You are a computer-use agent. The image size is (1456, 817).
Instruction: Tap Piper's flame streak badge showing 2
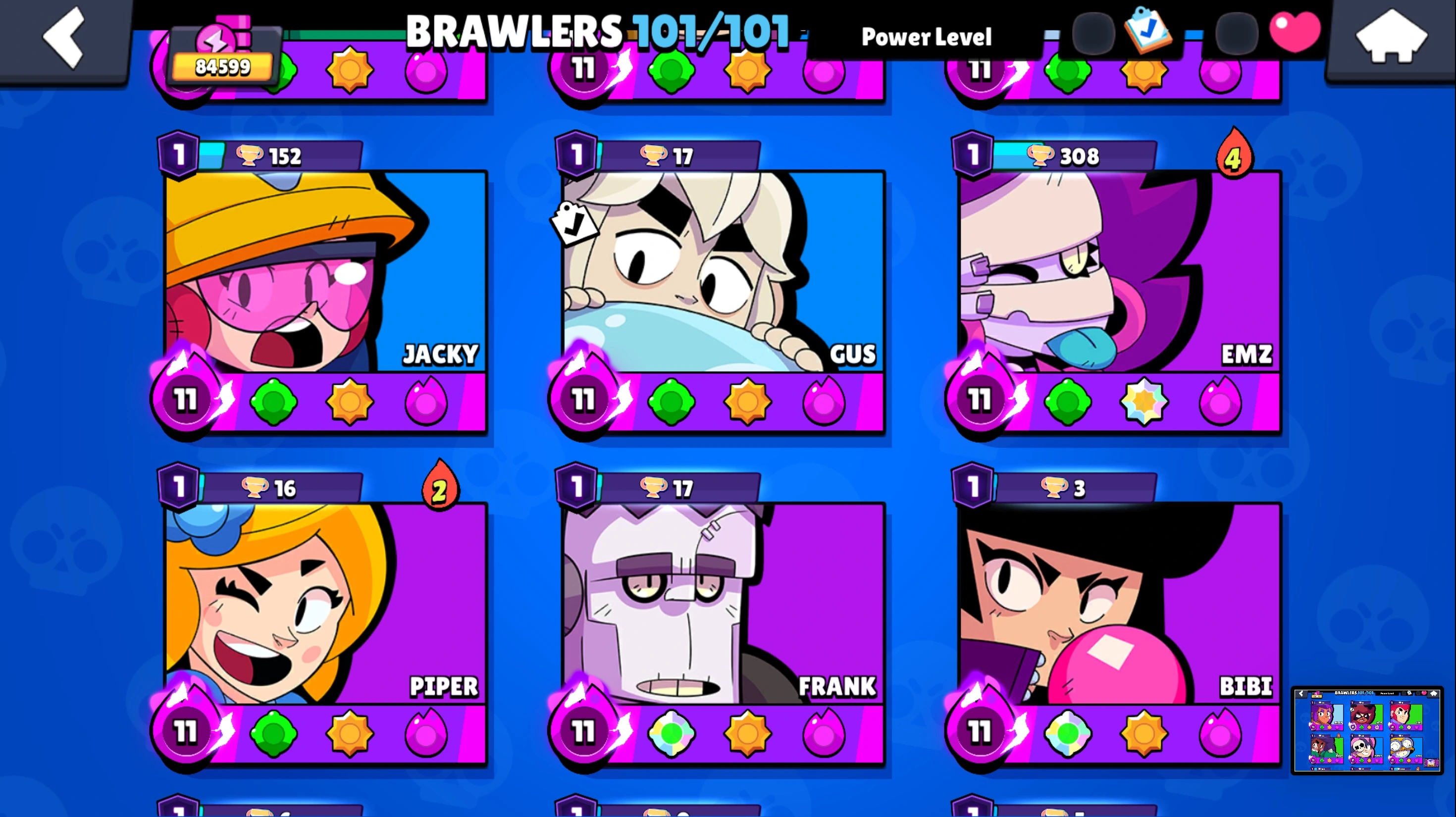[440, 485]
